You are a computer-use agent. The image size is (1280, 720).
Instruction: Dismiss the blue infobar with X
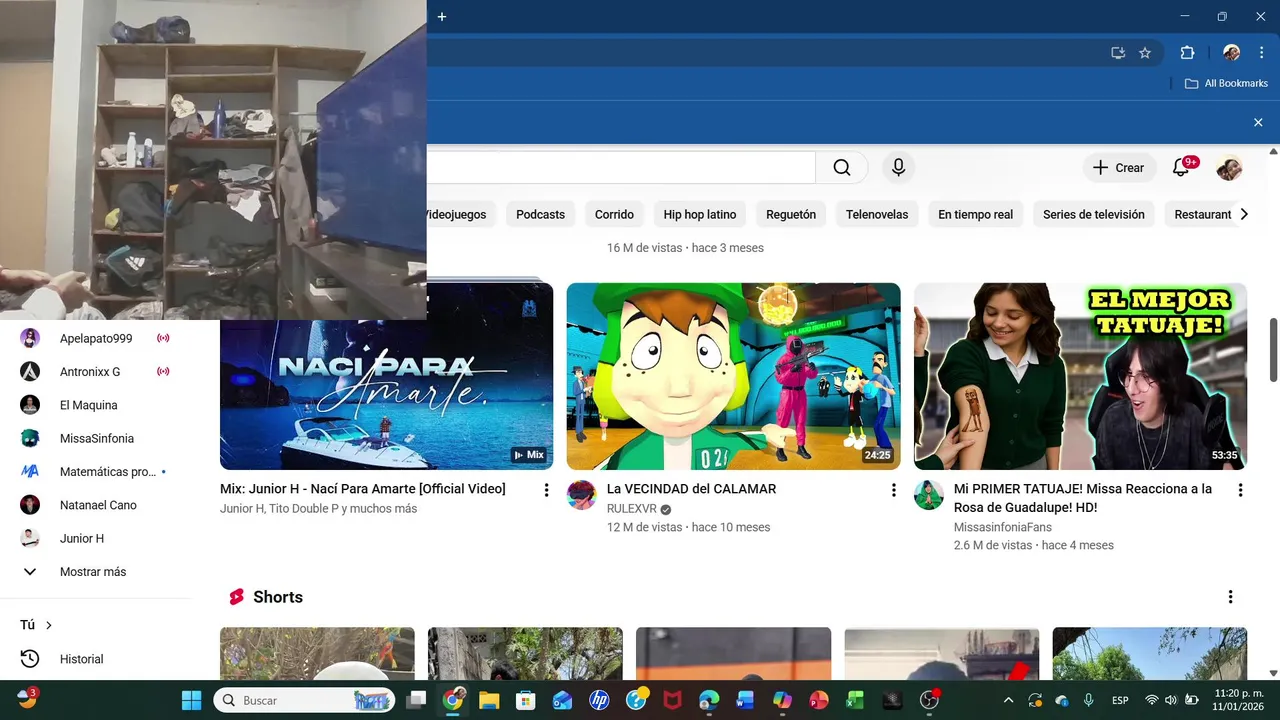pos(1258,122)
